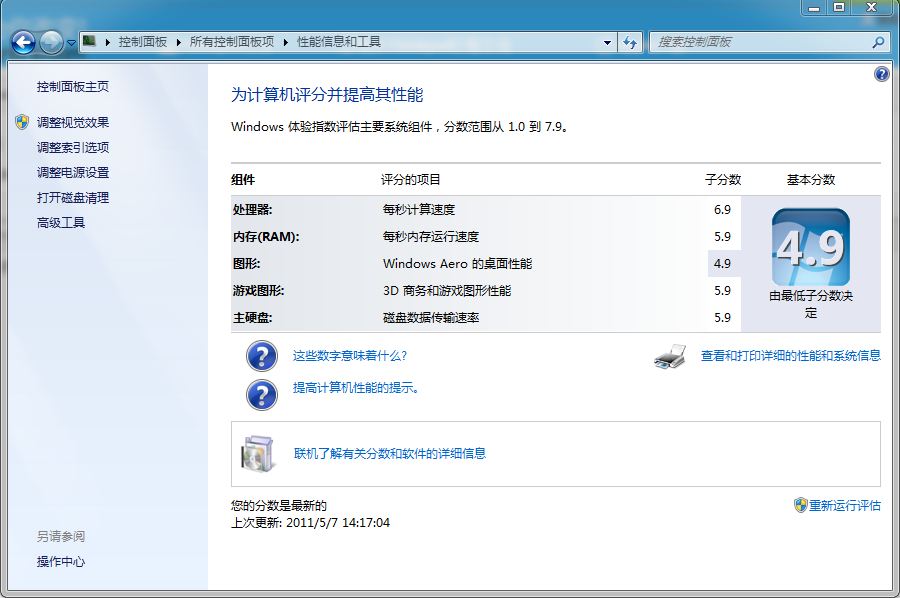
Task: Expand the arrow after 控制面板 in breadcrumb
Action: pyautogui.click(x=179, y=42)
